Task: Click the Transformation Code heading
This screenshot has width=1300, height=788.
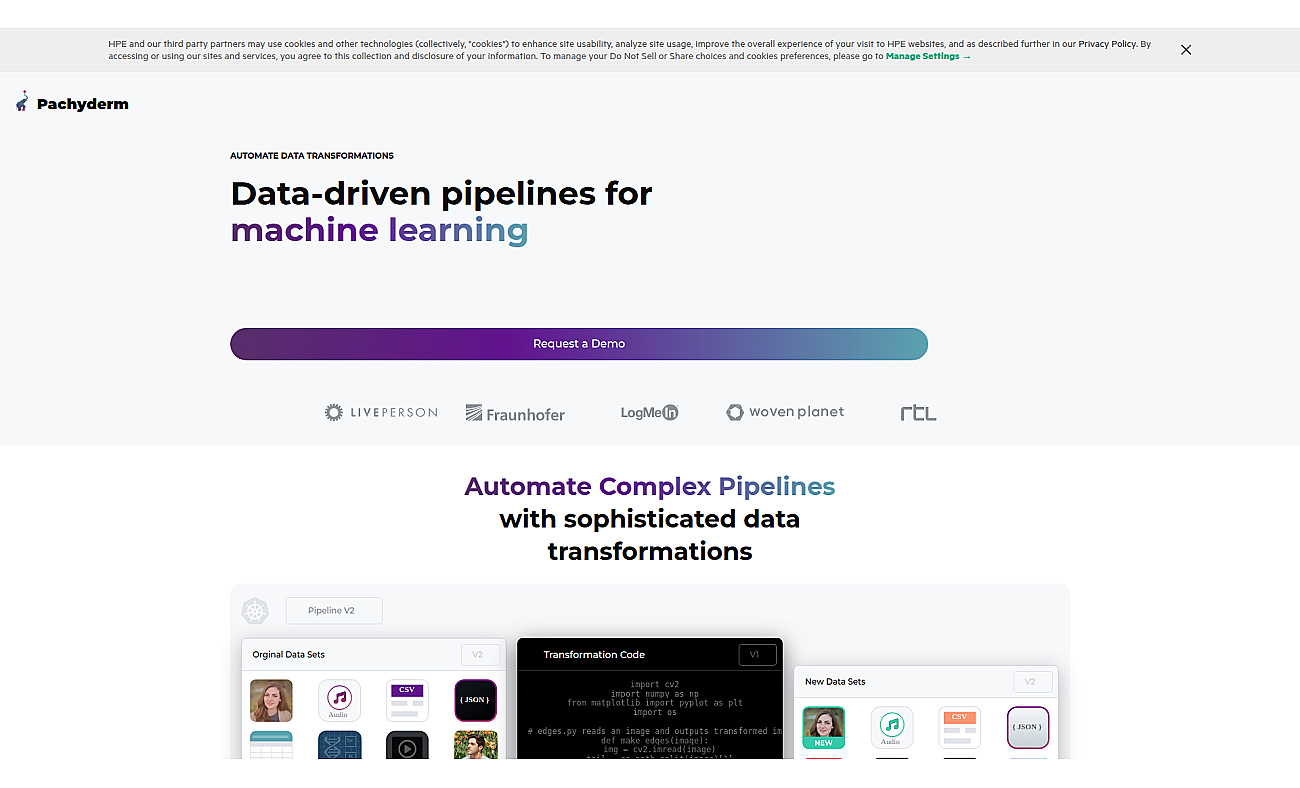Action: [594, 655]
